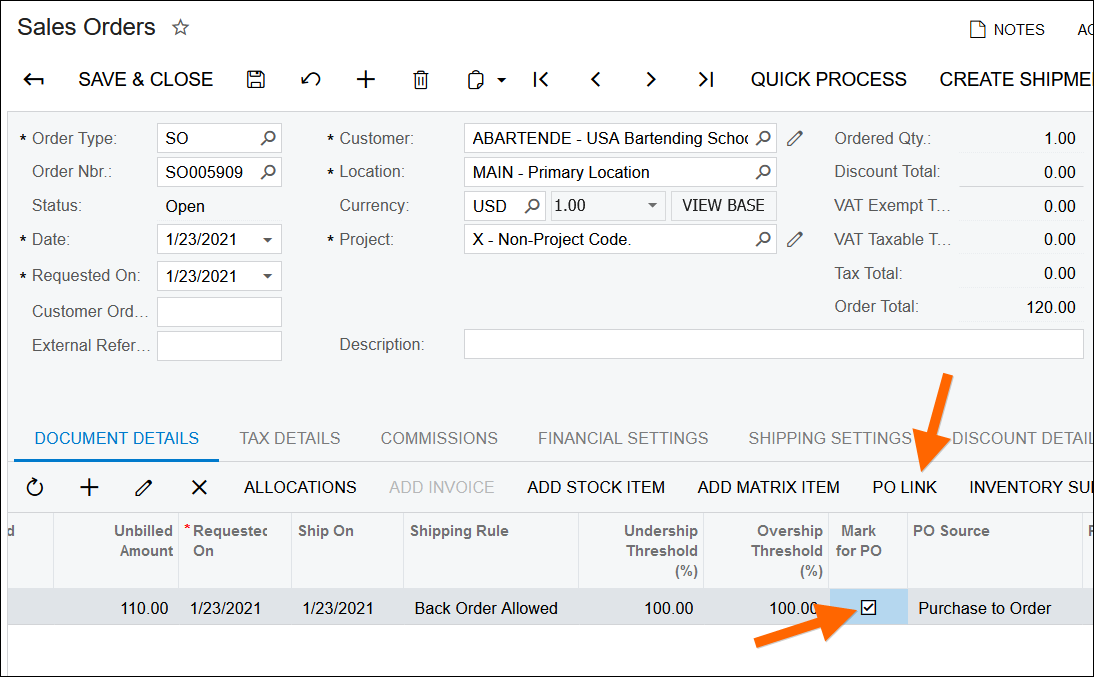The image size is (1094, 677).
Task: Click into the Description text field
Action: click(x=773, y=344)
